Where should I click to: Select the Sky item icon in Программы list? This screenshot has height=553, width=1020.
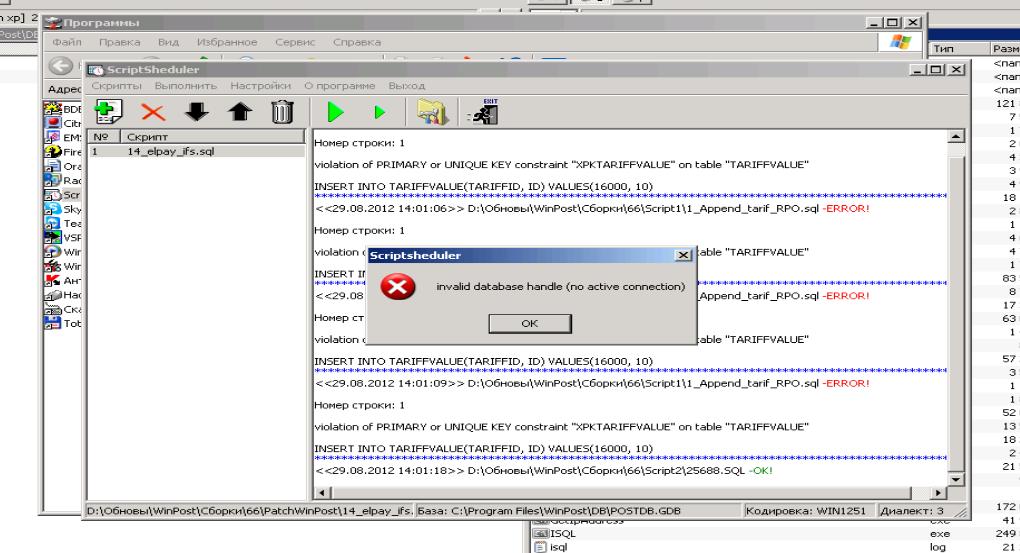52,209
